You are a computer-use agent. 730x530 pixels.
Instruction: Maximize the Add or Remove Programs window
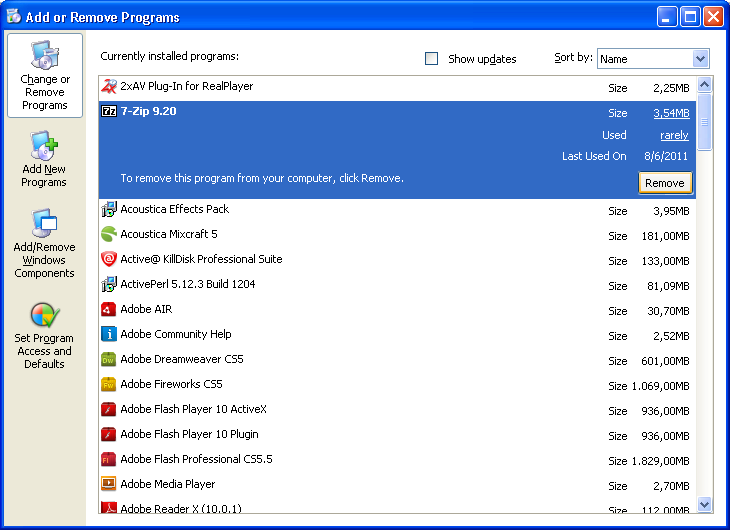[690, 17]
